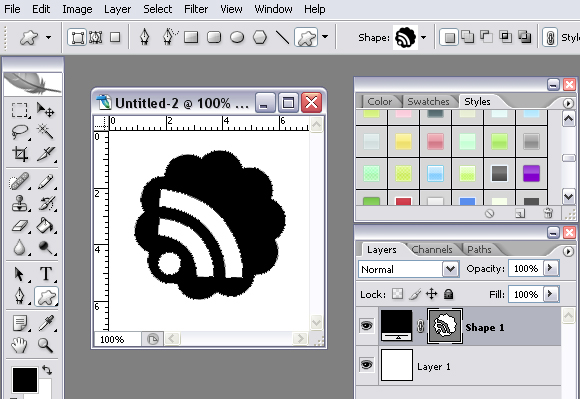Open the File menu
The image size is (580, 399).
point(12,9)
